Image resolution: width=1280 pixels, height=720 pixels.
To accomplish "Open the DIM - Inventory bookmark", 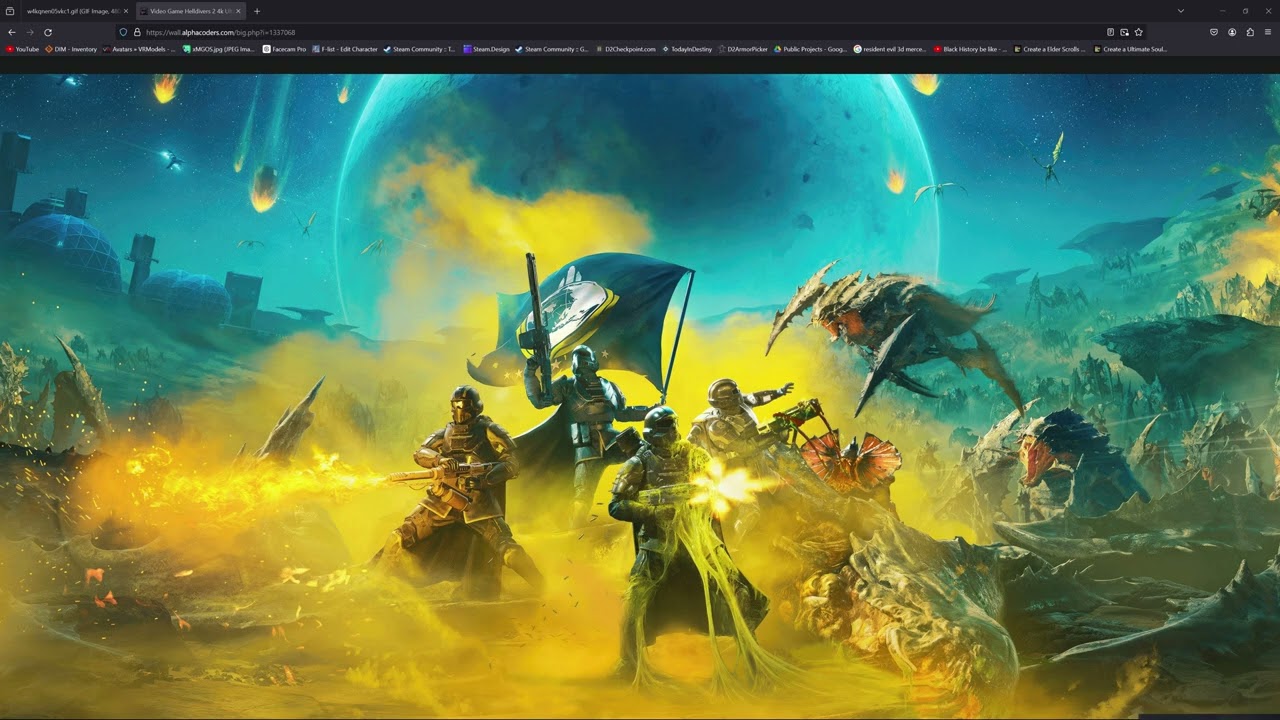I will (x=71, y=49).
